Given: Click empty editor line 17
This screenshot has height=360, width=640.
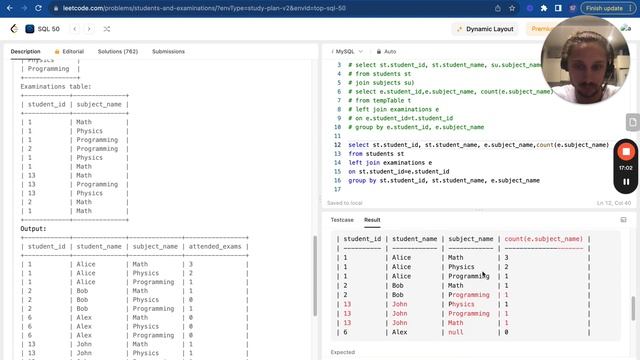Looking at the screenshot, I should tap(478, 189).
